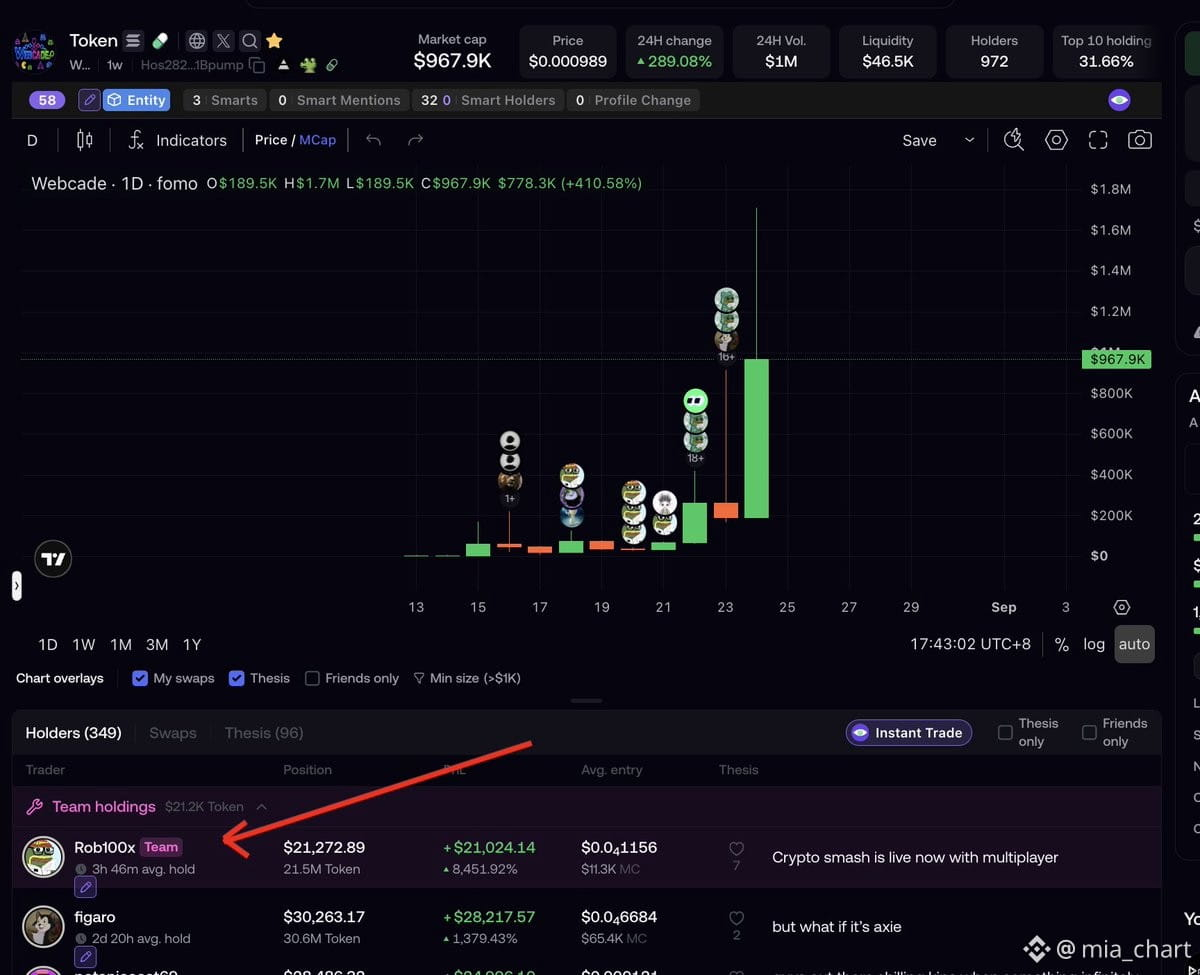The width and height of the screenshot is (1200, 975).
Task: Click the search magnifier icon beside Token
Action: pyautogui.click(x=249, y=41)
